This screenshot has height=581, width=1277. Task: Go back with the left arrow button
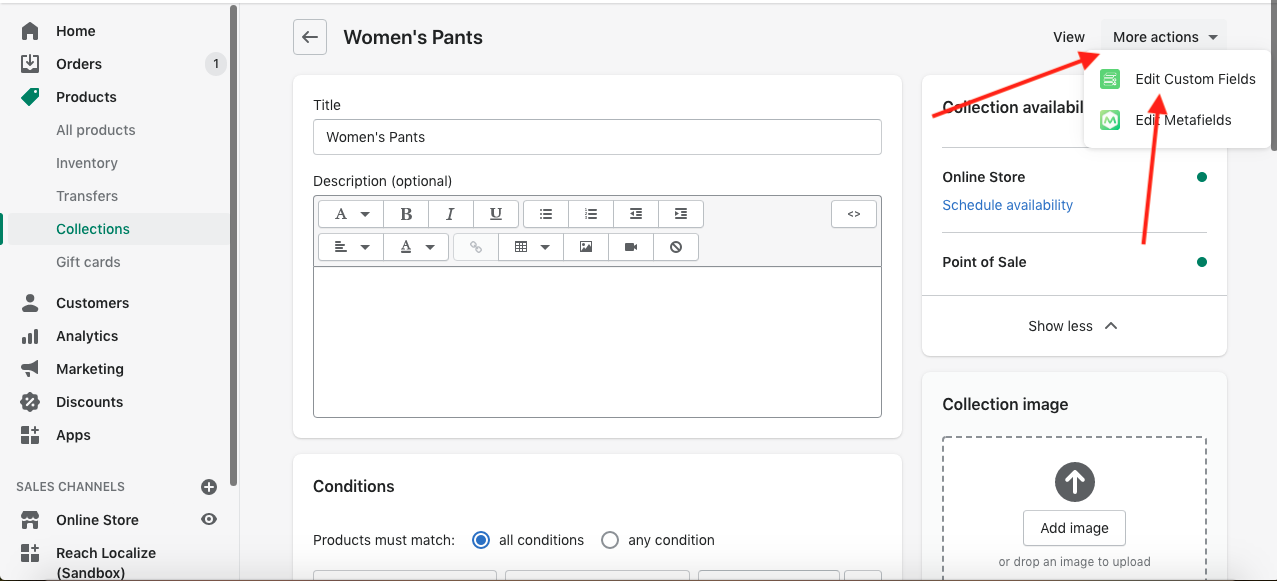310,37
